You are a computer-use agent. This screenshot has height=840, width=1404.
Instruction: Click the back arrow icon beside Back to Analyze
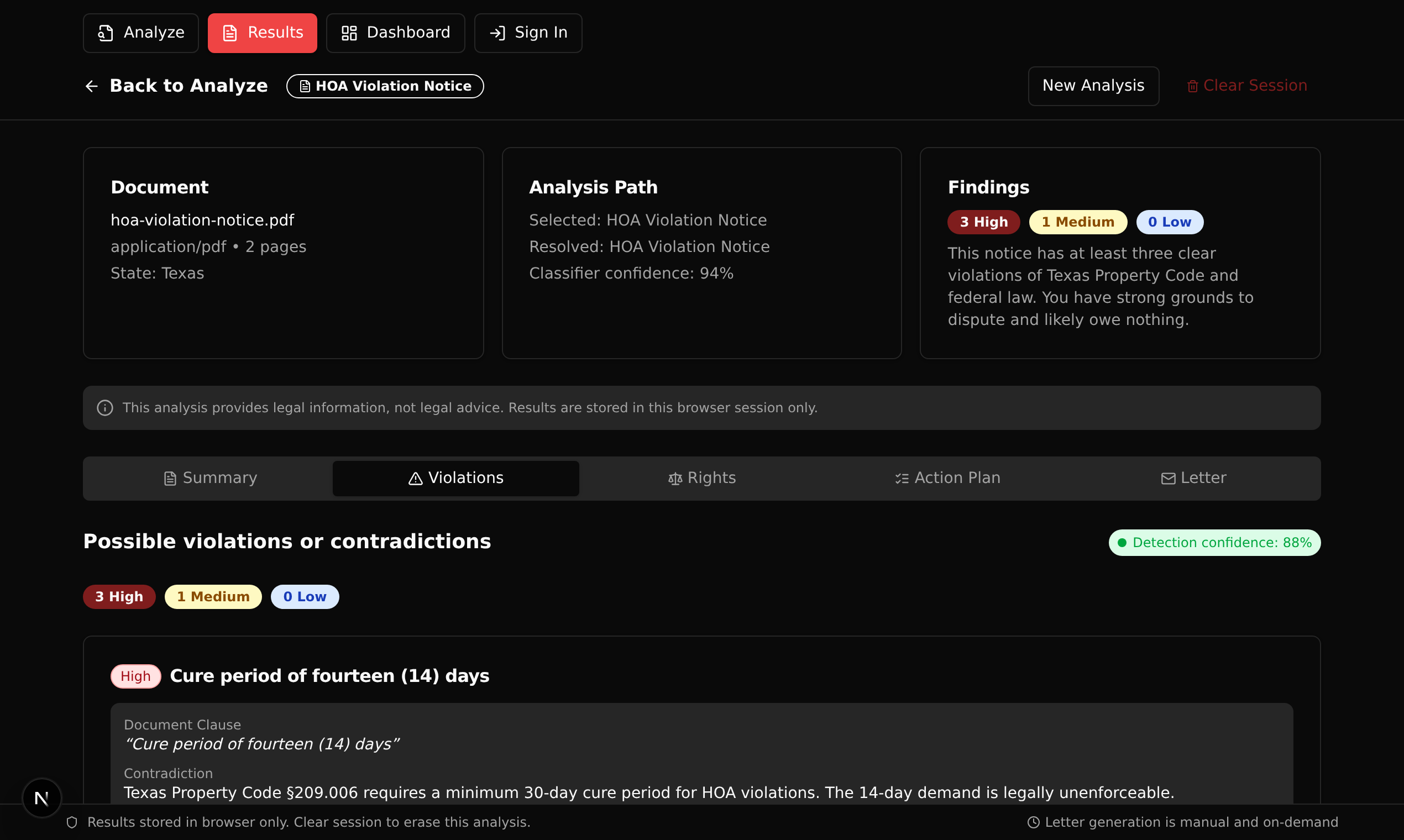tap(91, 86)
